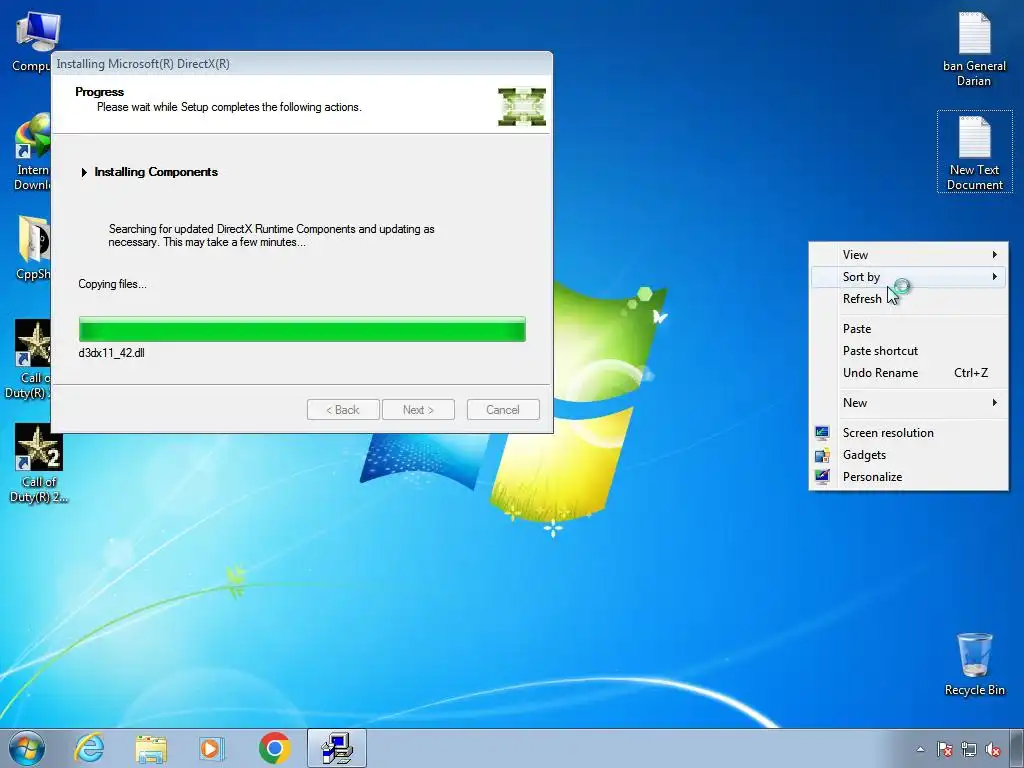Click the Please wait while Setup completes text
This screenshot has height=768, width=1024.
(x=229, y=107)
